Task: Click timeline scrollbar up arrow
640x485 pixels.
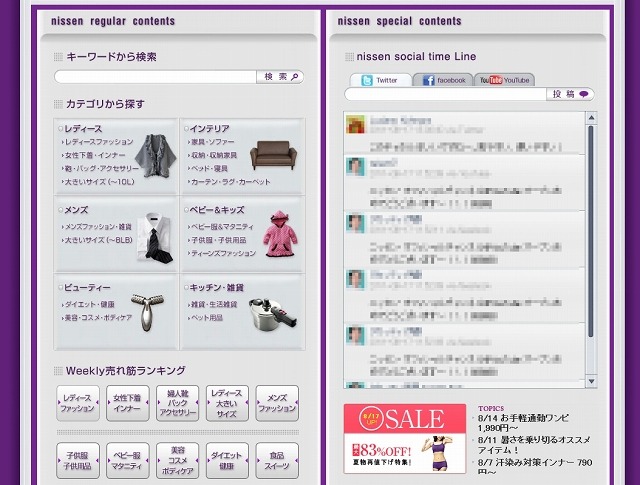Action: coord(591,118)
